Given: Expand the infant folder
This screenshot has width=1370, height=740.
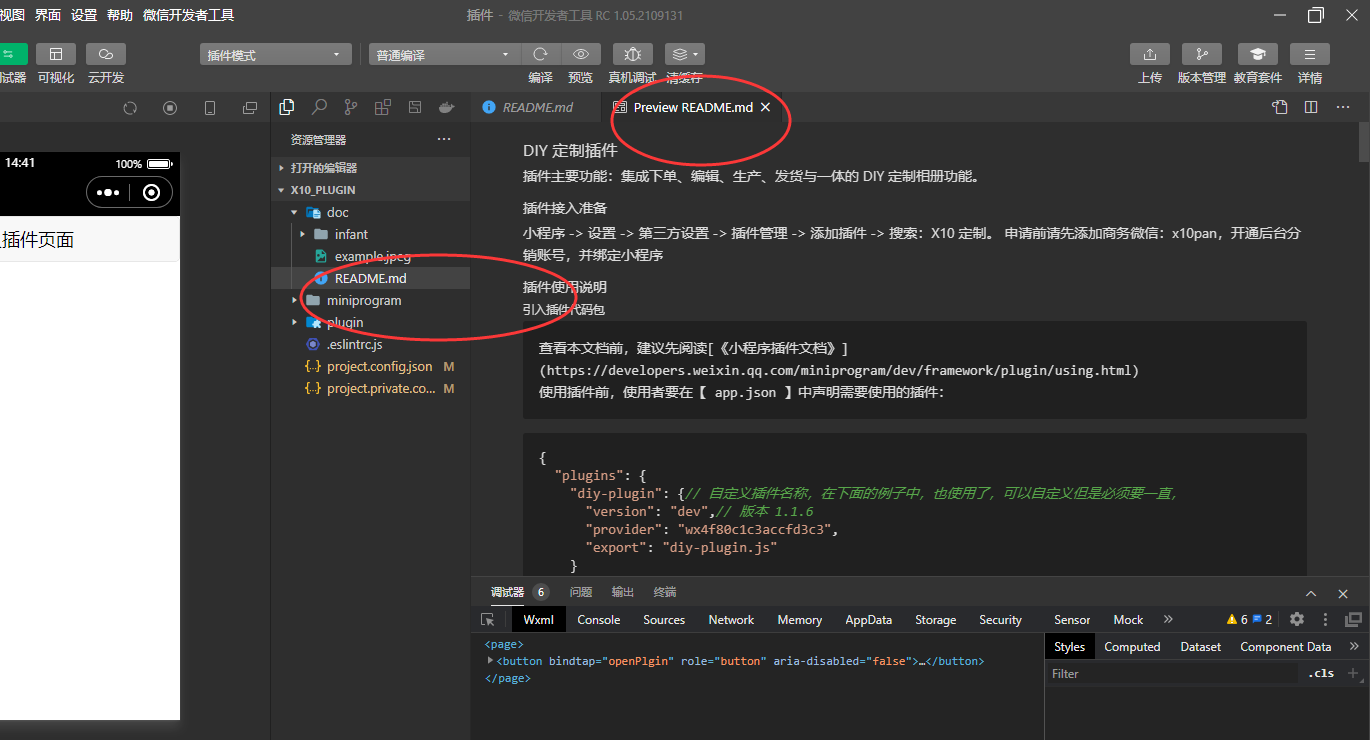Looking at the screenshot, I should pyautogui.click(x=370, y=234).
